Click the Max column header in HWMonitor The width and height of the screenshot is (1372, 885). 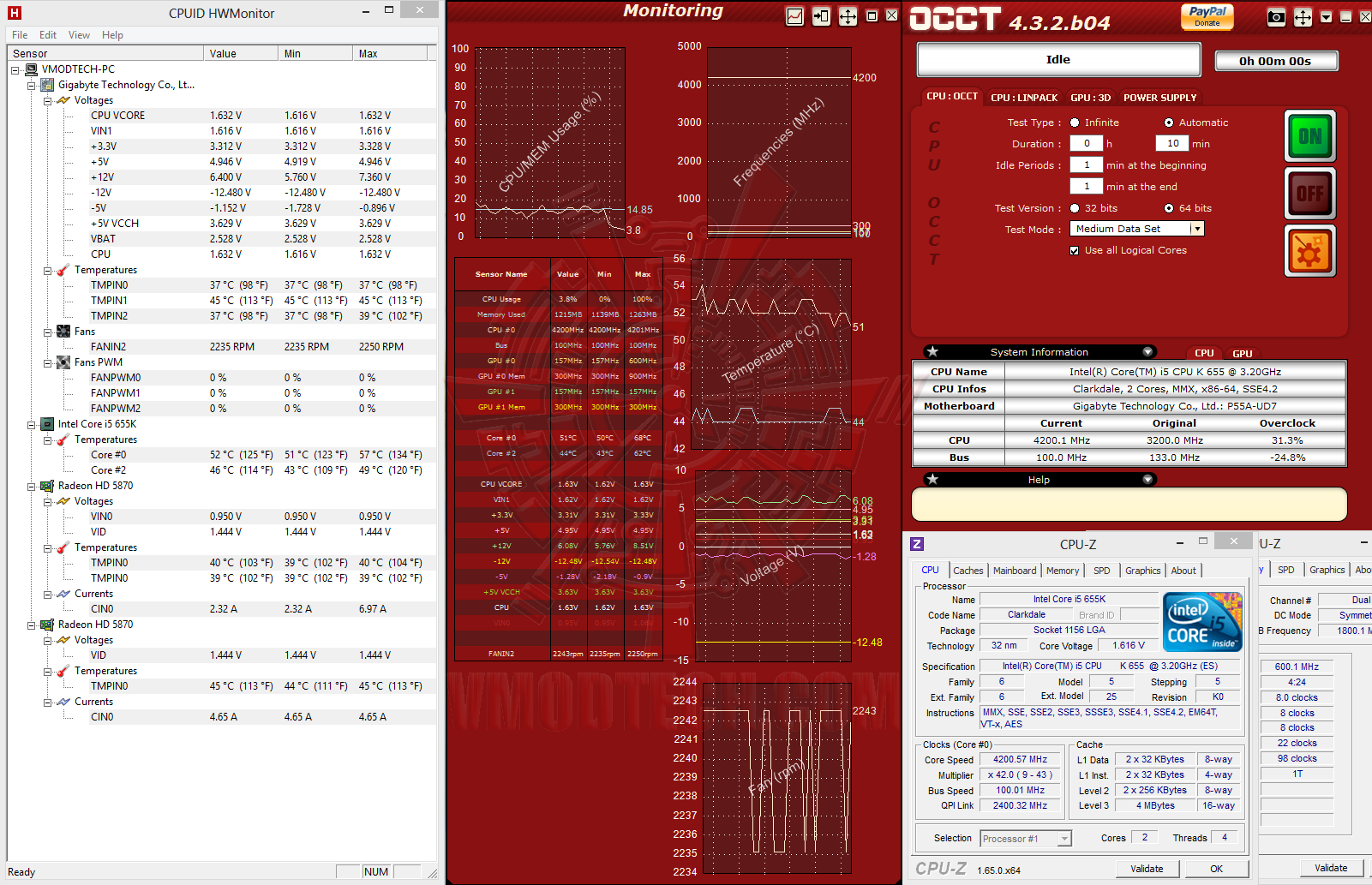390,53
